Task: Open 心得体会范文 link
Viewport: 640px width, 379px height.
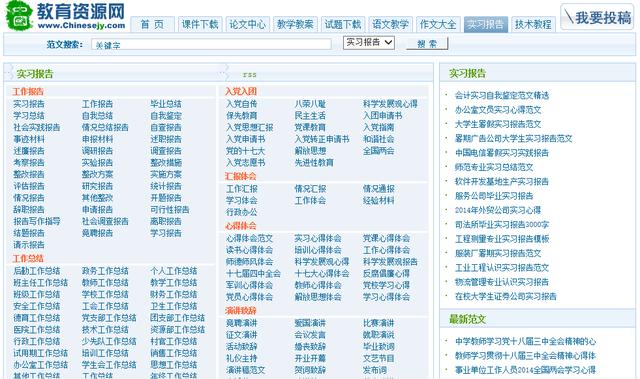Action: [x=249, y=238]
